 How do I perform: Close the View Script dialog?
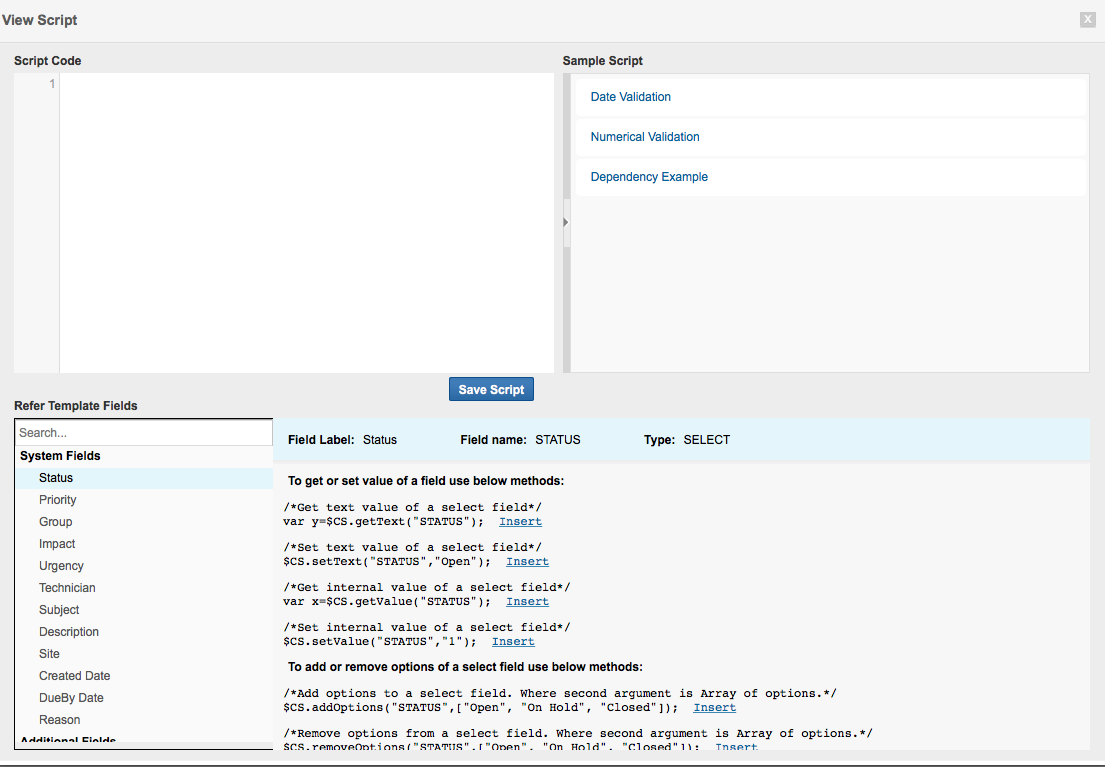(1087, 20)
